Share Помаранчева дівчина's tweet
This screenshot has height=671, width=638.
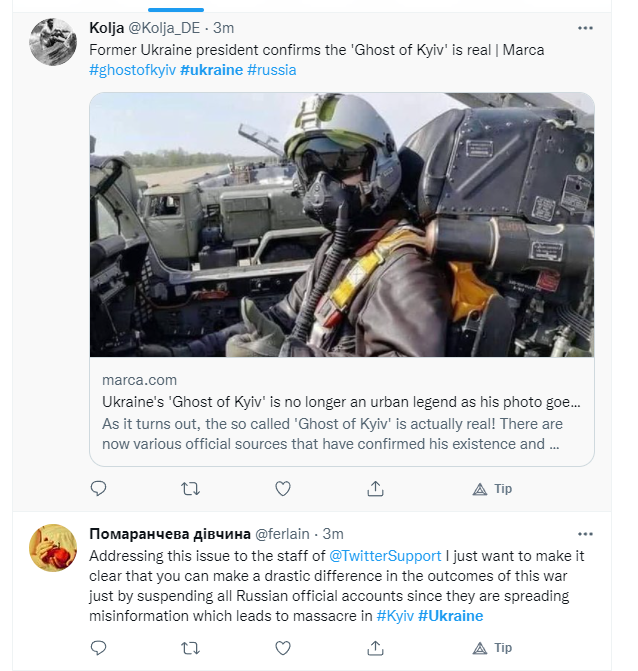[376, 648]
